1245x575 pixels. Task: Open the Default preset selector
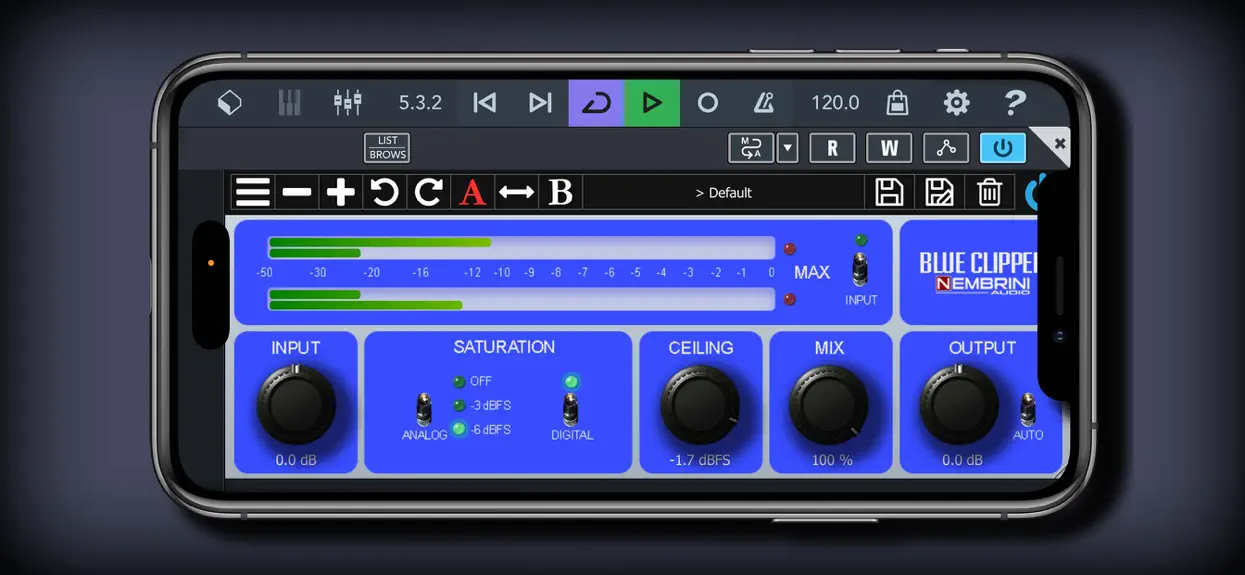click(724, 192)
